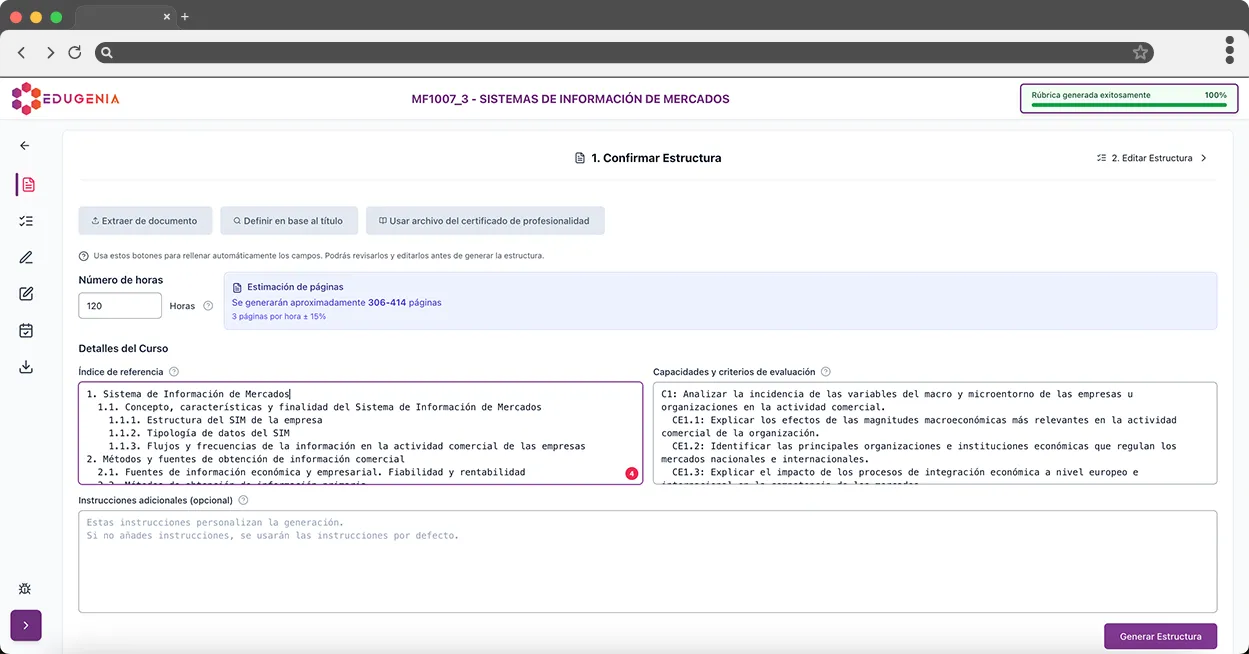This screenshot has width=1249, height=654.
Task: Click Extraer de documento button
Action: 145,221
